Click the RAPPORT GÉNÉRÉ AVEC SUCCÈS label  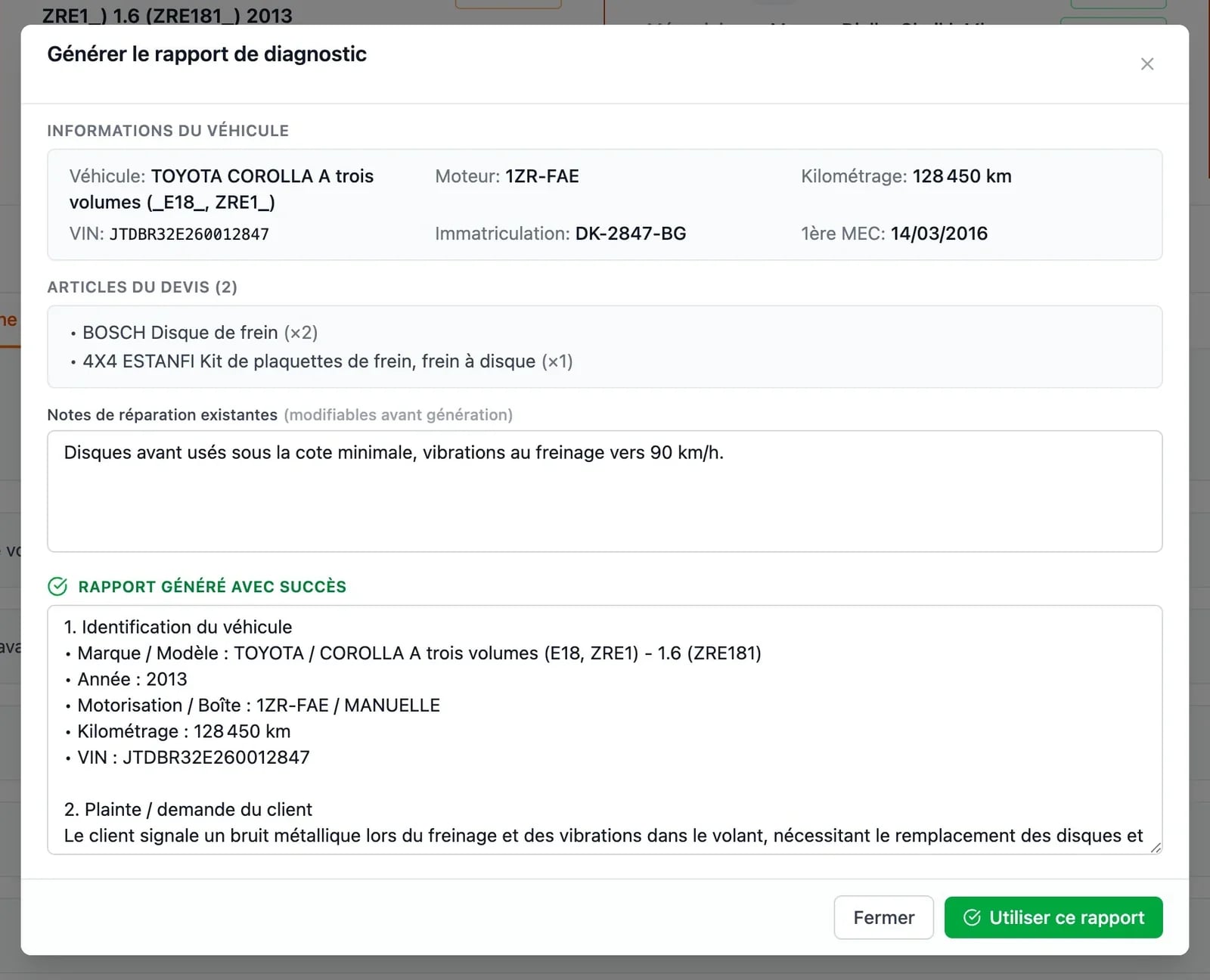point(212,587)
